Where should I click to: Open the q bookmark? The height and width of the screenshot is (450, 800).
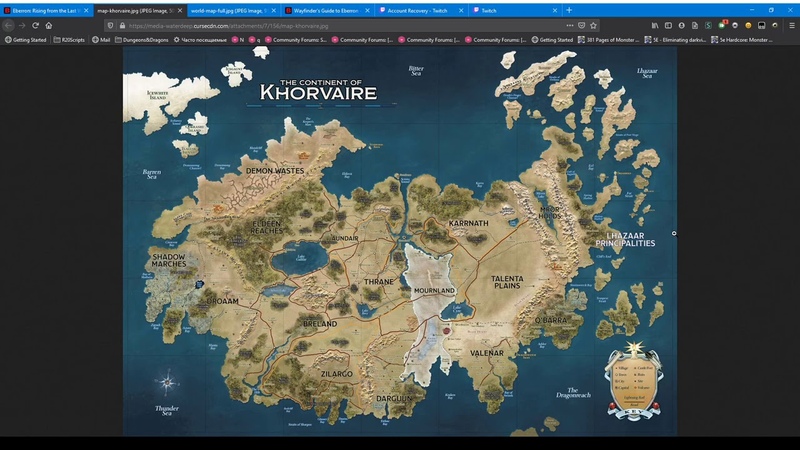254,39
